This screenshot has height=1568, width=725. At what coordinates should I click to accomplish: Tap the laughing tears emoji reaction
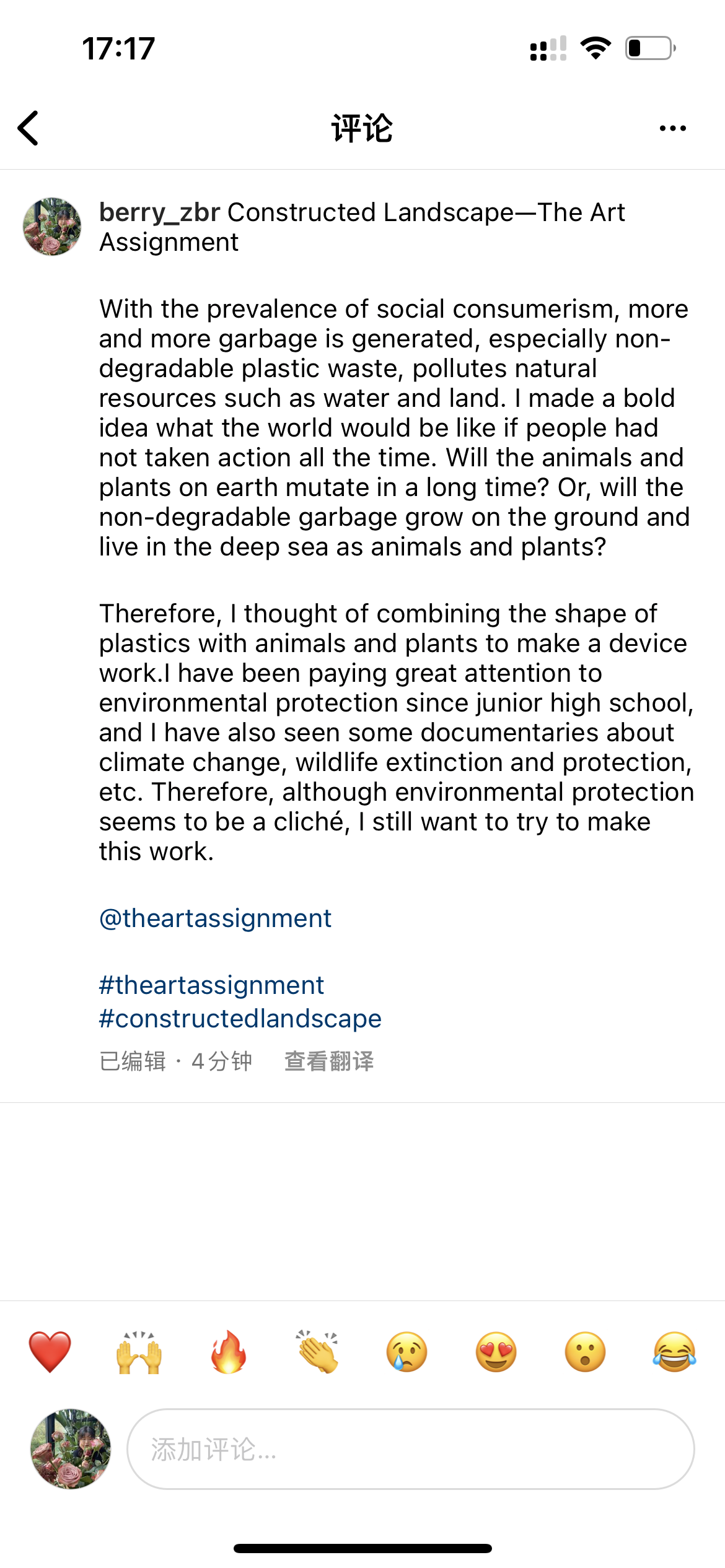(x=675, y=1351)
